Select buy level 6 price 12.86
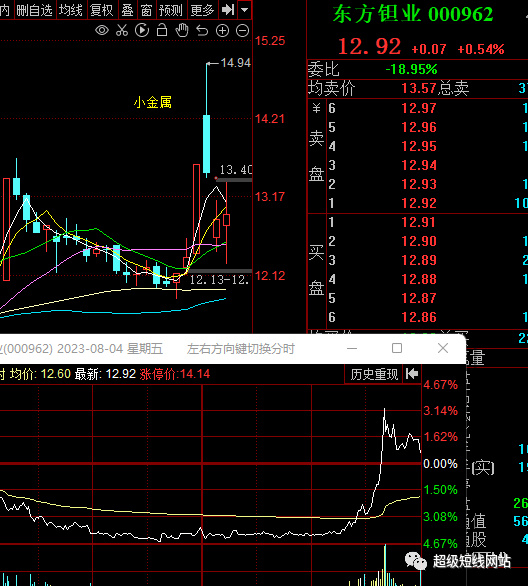 419,317
